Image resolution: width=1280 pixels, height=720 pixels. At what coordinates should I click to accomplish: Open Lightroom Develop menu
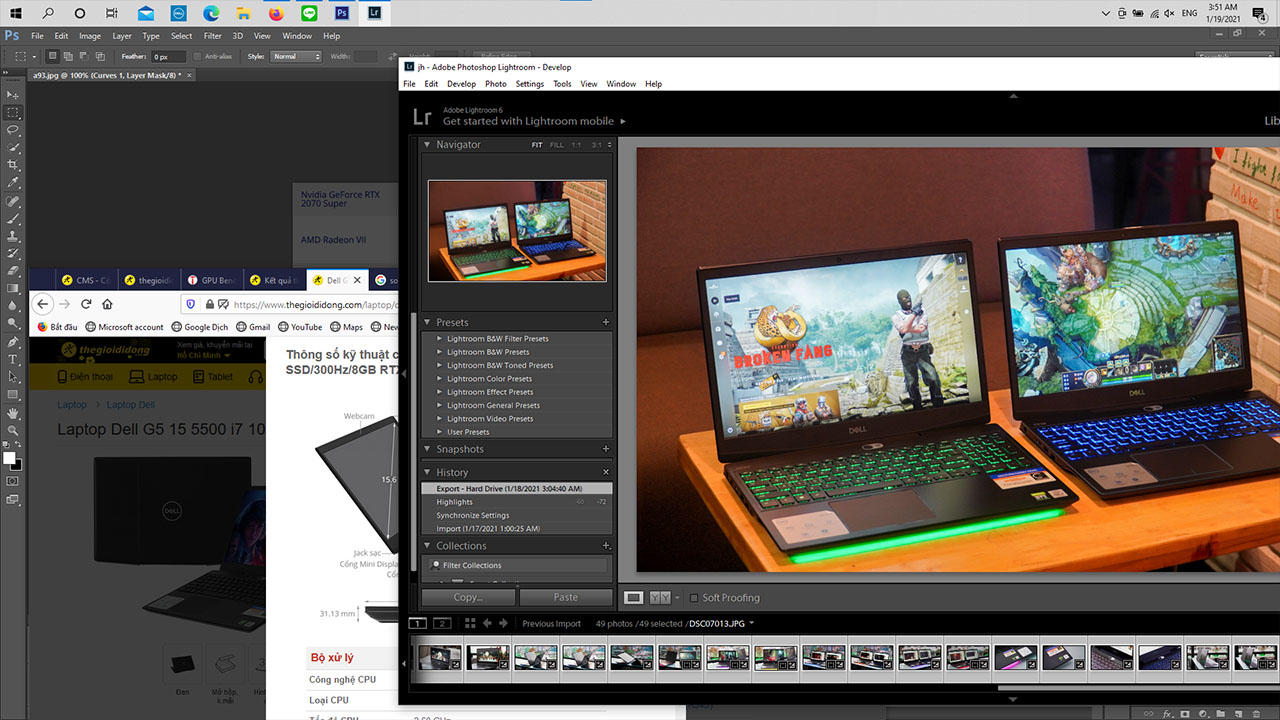click(461, 84)
